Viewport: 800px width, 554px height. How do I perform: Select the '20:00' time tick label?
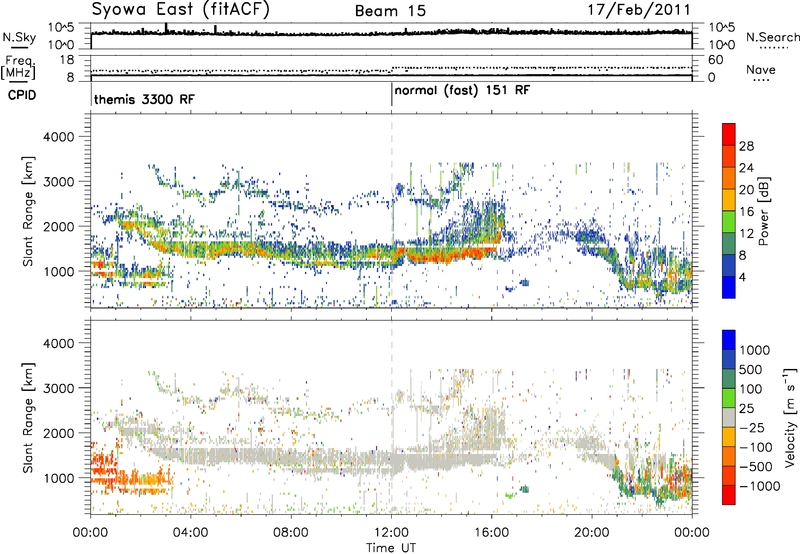pyautogui.click(x=592, y=533)
